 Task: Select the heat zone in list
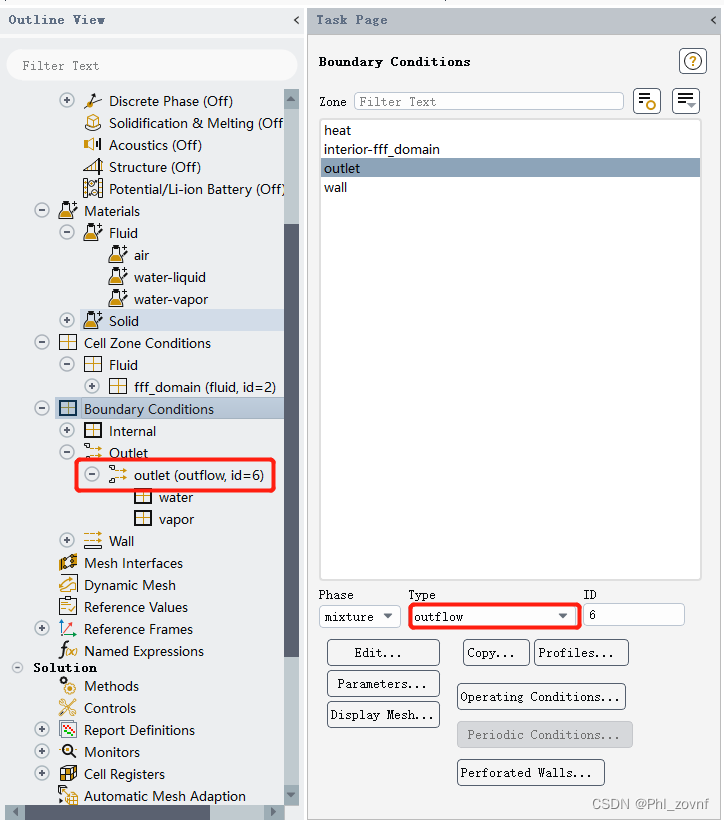pos(338,130)
